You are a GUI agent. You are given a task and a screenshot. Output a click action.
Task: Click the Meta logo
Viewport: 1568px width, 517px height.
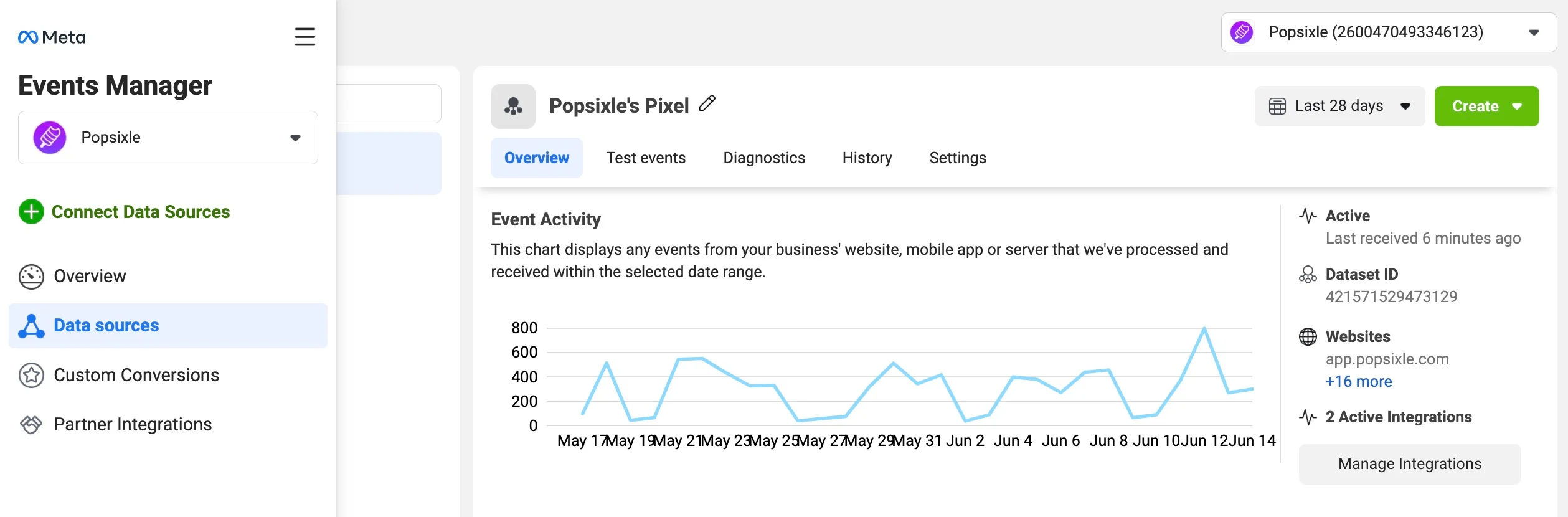[x=52, y=37]
